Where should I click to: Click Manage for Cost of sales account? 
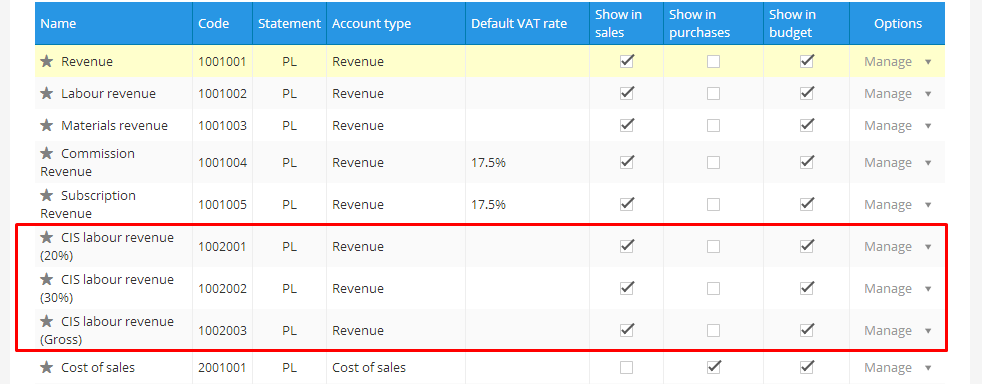(887, 367)
